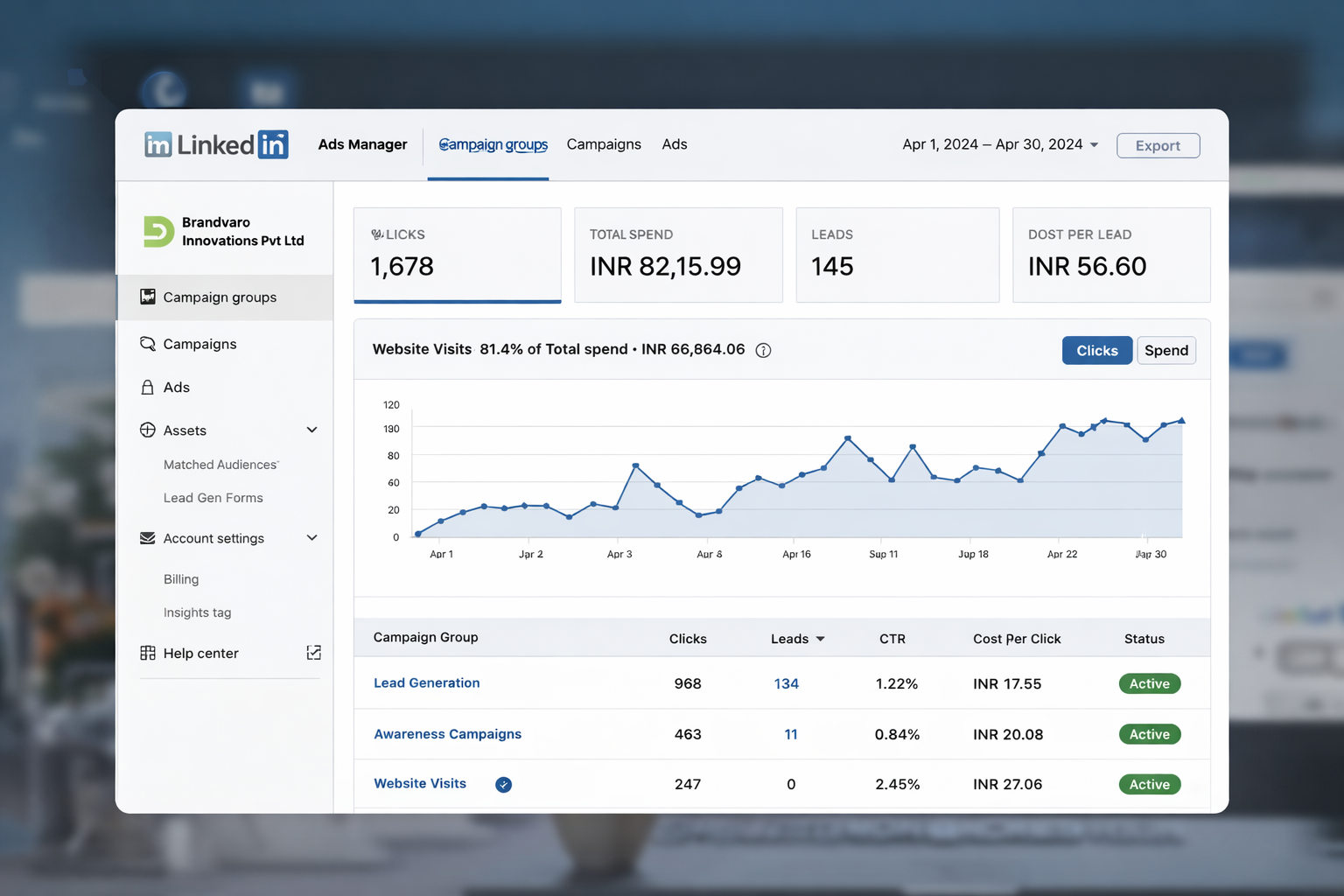Screen dimensions: 1344x896
Task: Switch to the Ads top tab
Action: click(675, 144)
